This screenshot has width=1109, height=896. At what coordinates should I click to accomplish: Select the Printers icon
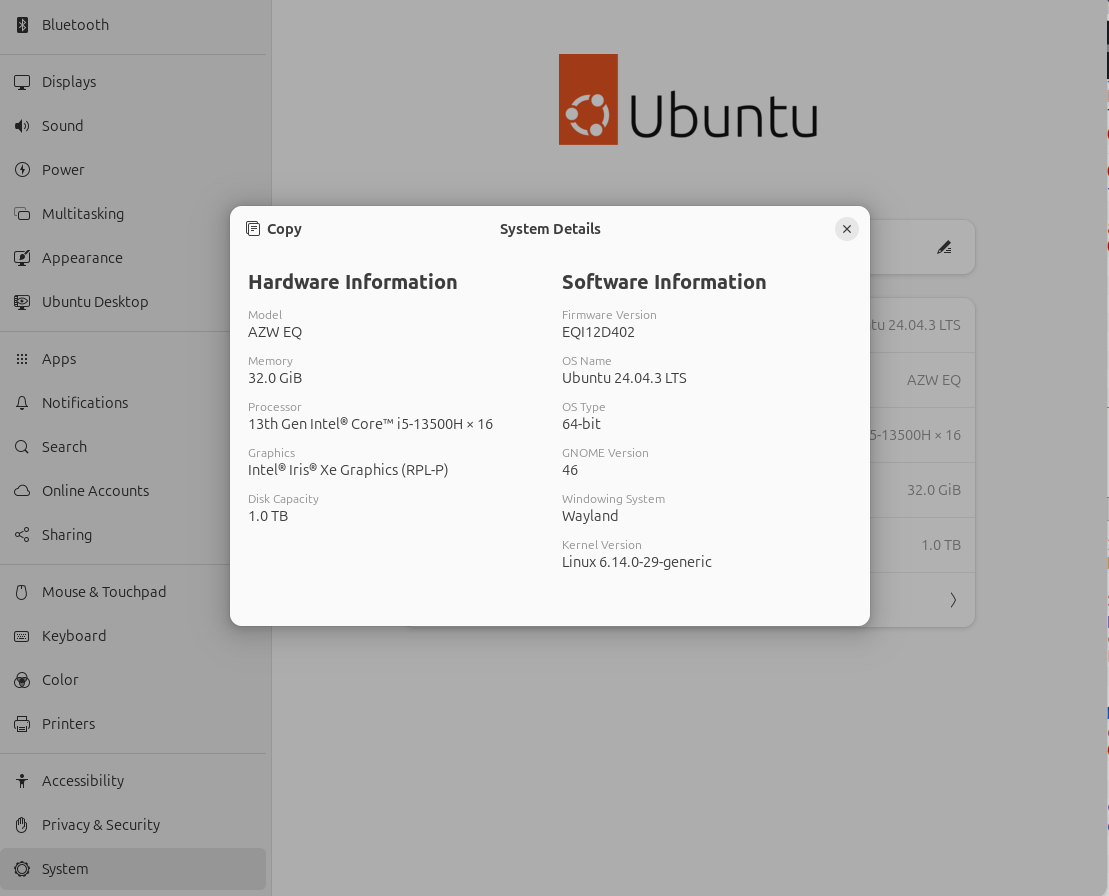pyautogui.click(x=22, y=724)
